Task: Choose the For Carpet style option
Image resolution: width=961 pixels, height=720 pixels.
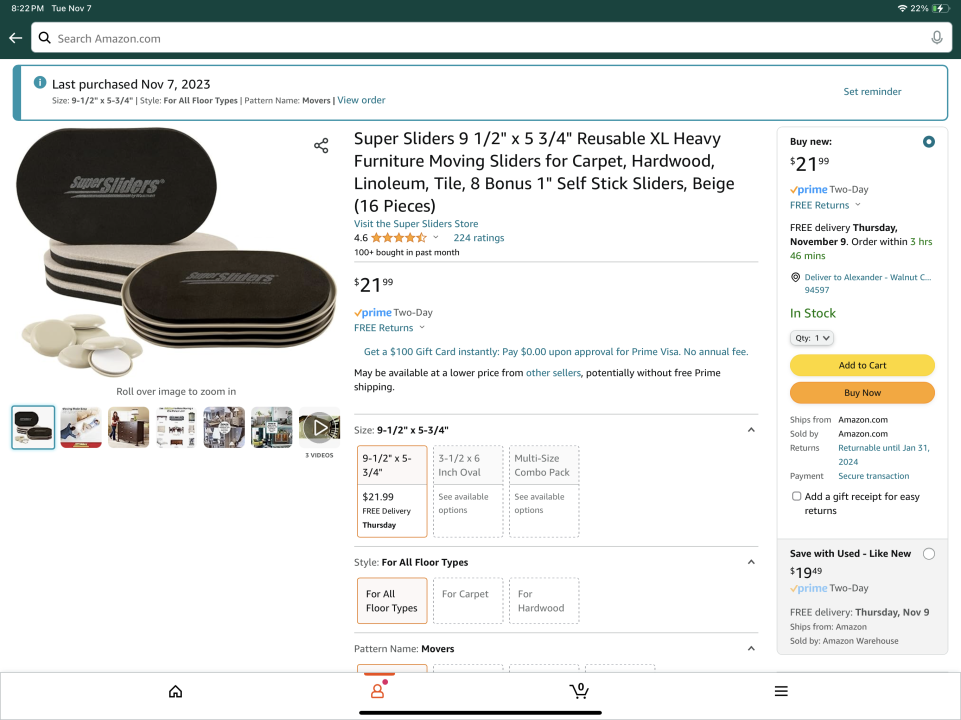Action: coord(468,601)
